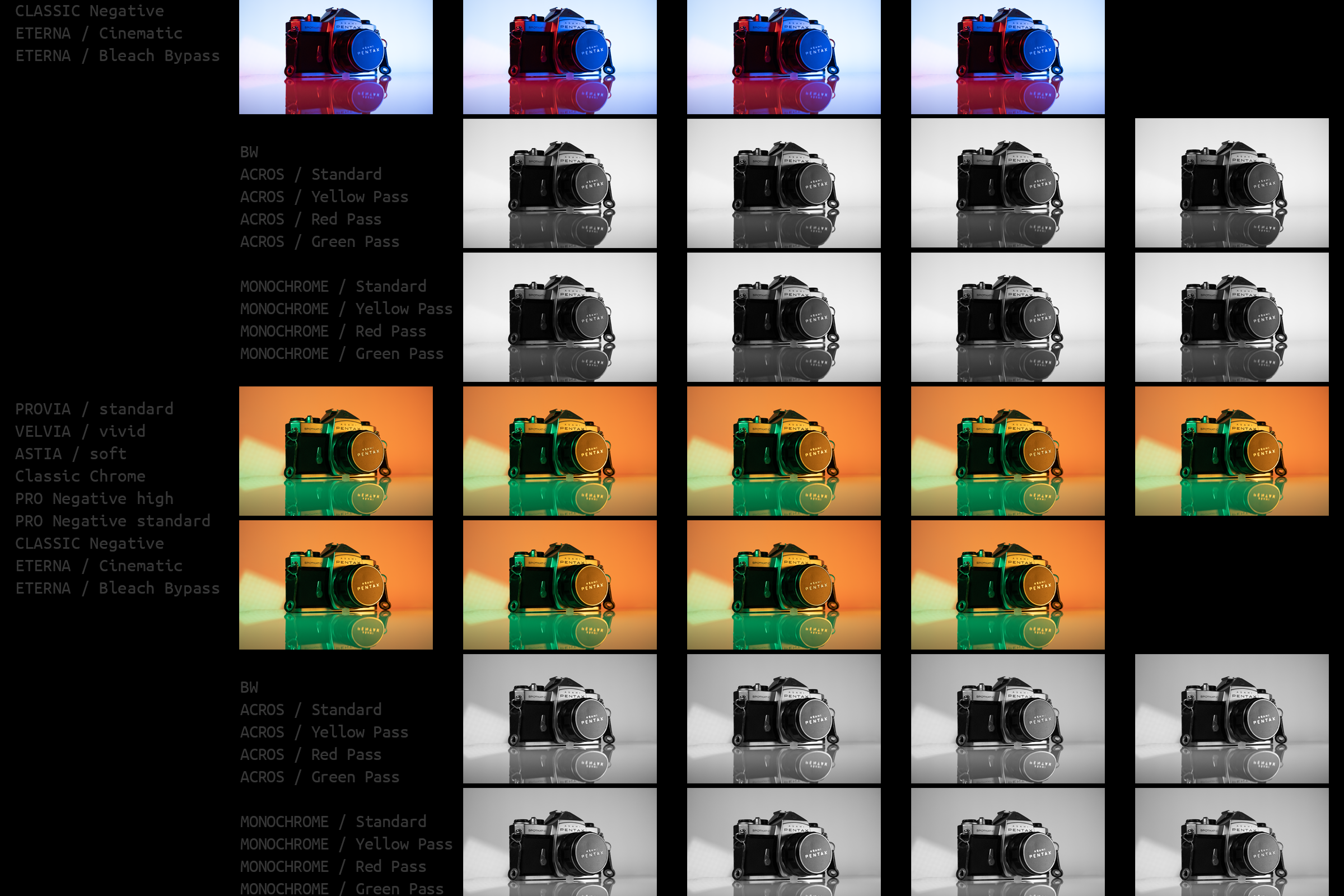Click 'ETERNA / Cinematic' beside the blue thumbnails

click(99, 33)
